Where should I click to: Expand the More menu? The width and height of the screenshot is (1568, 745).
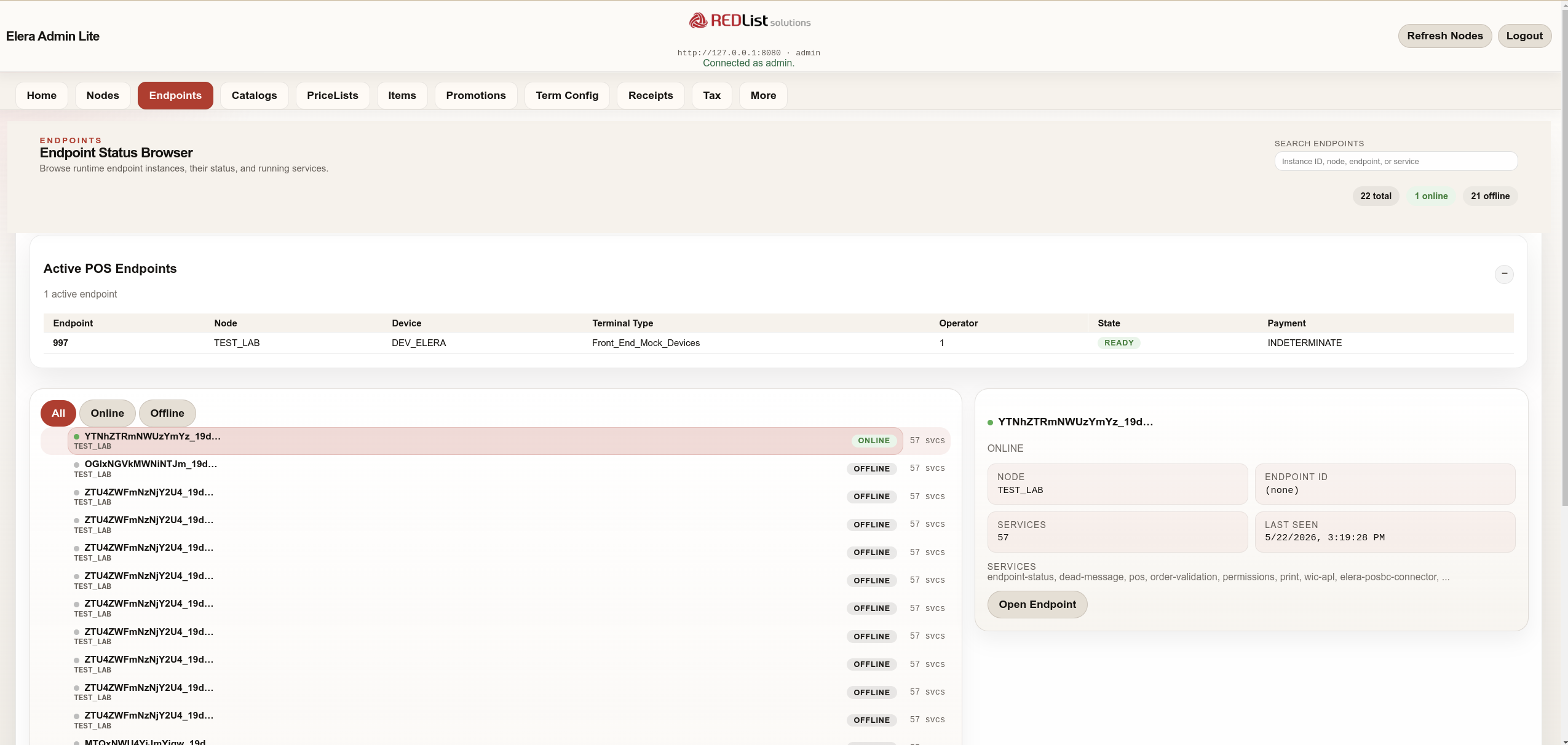(763, 95)
